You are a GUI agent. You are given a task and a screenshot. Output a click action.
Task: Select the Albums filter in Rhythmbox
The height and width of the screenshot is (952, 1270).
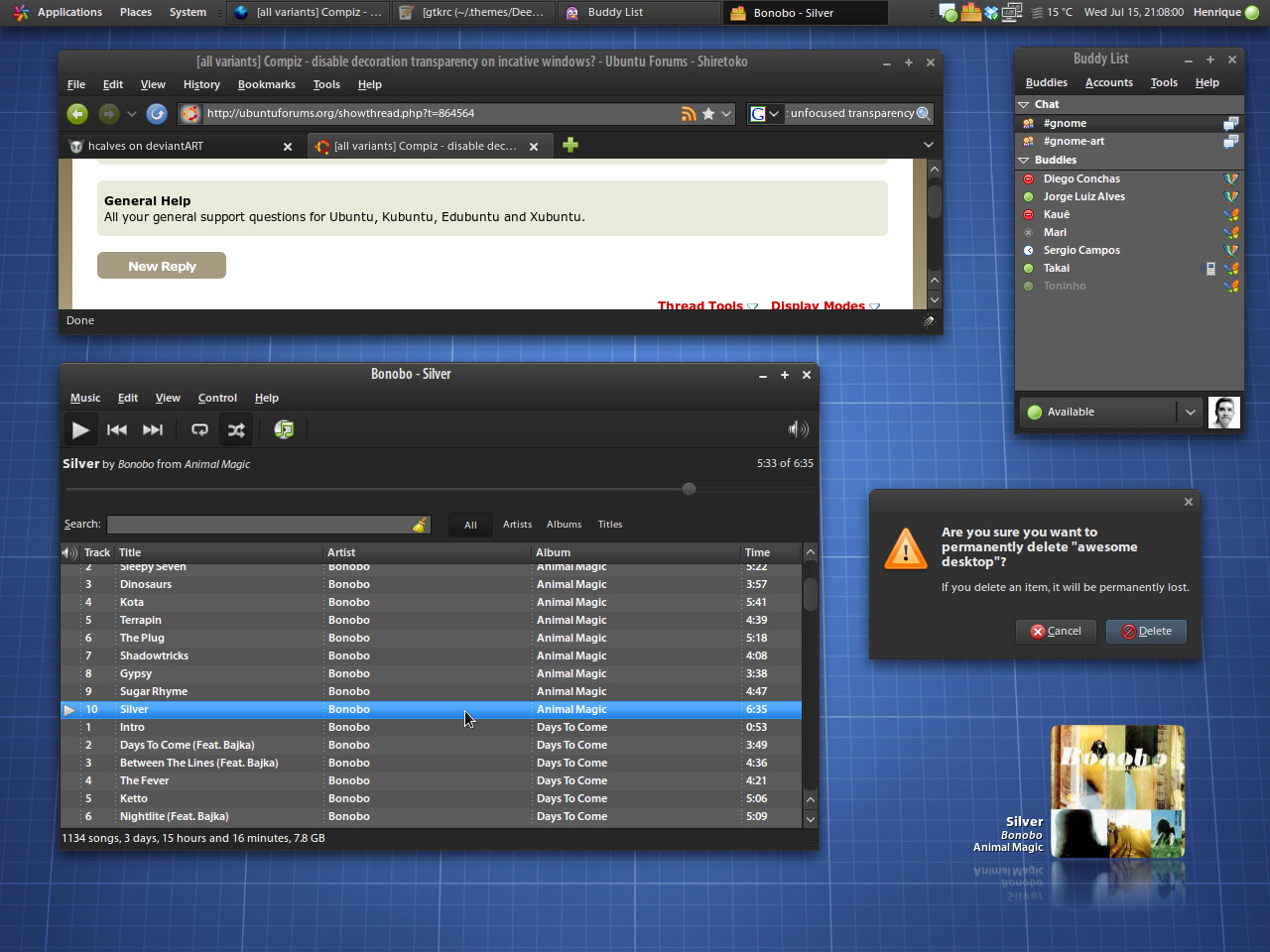pos(565,525)
